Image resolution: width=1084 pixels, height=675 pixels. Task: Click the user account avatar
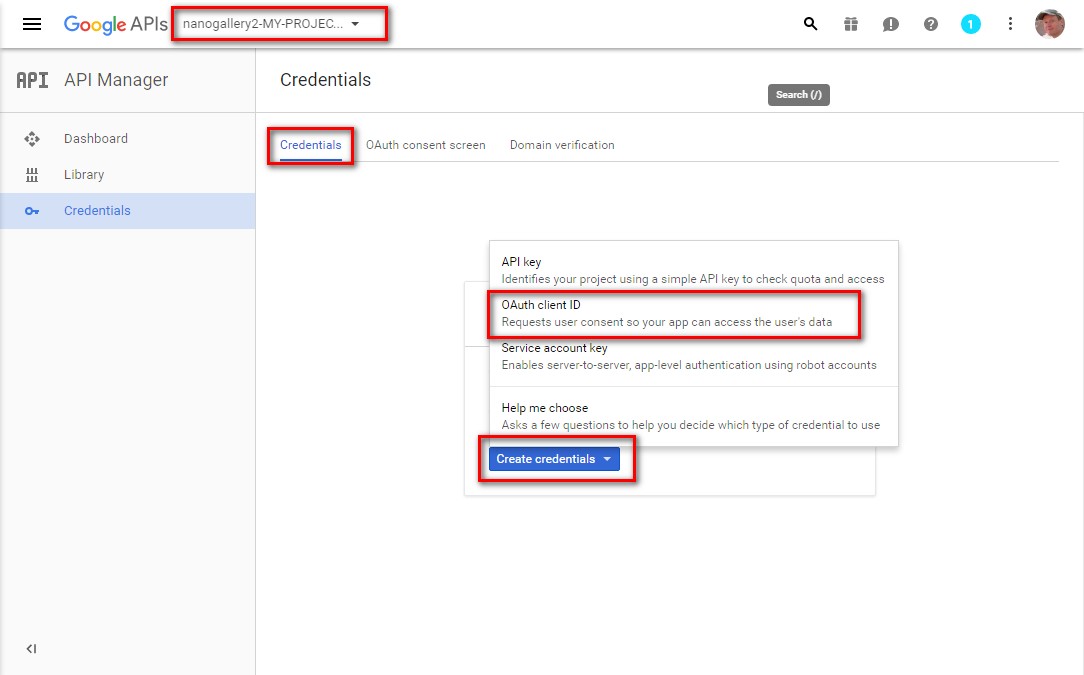tap(1049, 24)
